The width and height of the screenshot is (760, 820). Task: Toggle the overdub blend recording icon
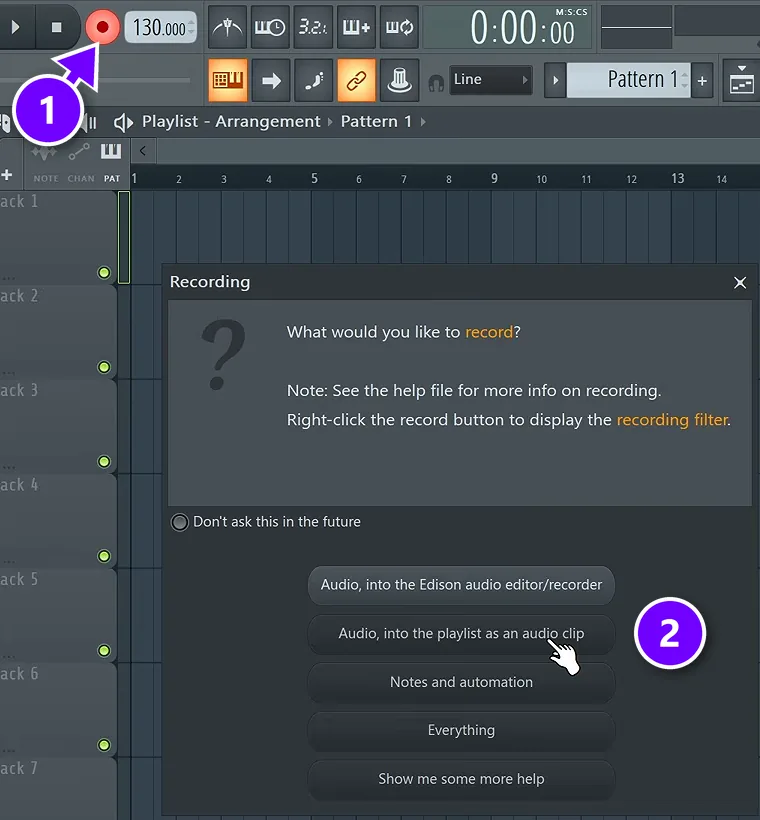(356, 27)
